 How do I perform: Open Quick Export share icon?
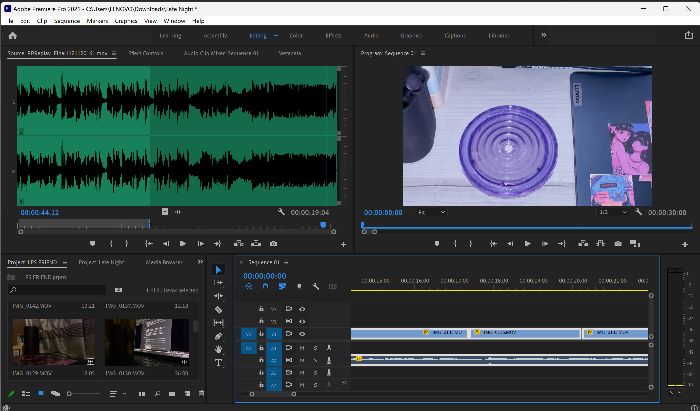(689, 35)
